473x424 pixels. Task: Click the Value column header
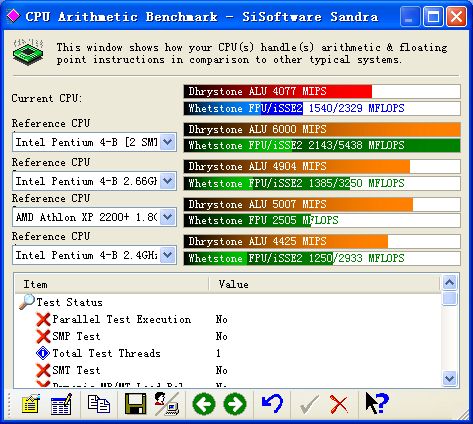[x=325, y=284]
